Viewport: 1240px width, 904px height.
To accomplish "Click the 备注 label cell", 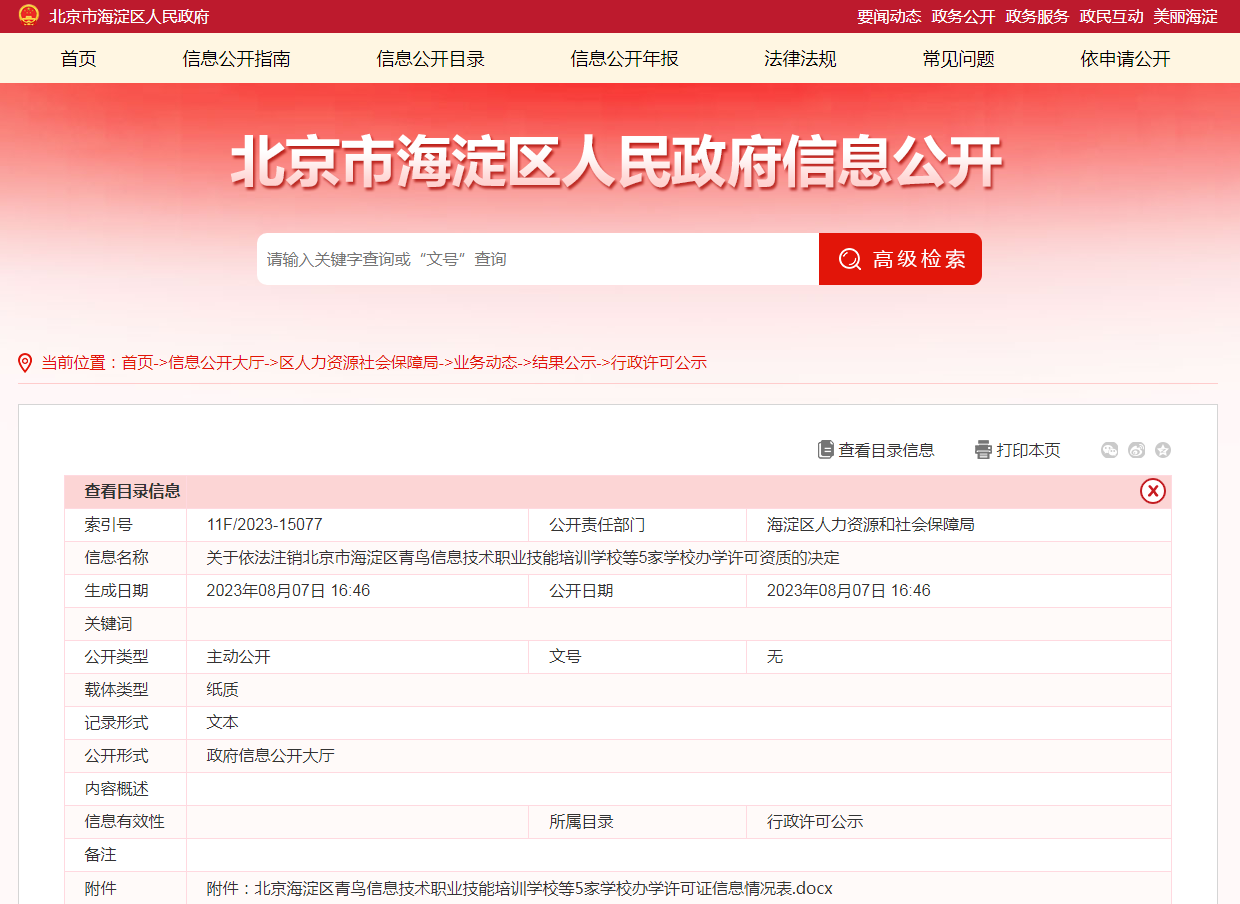I will point(125,855).
